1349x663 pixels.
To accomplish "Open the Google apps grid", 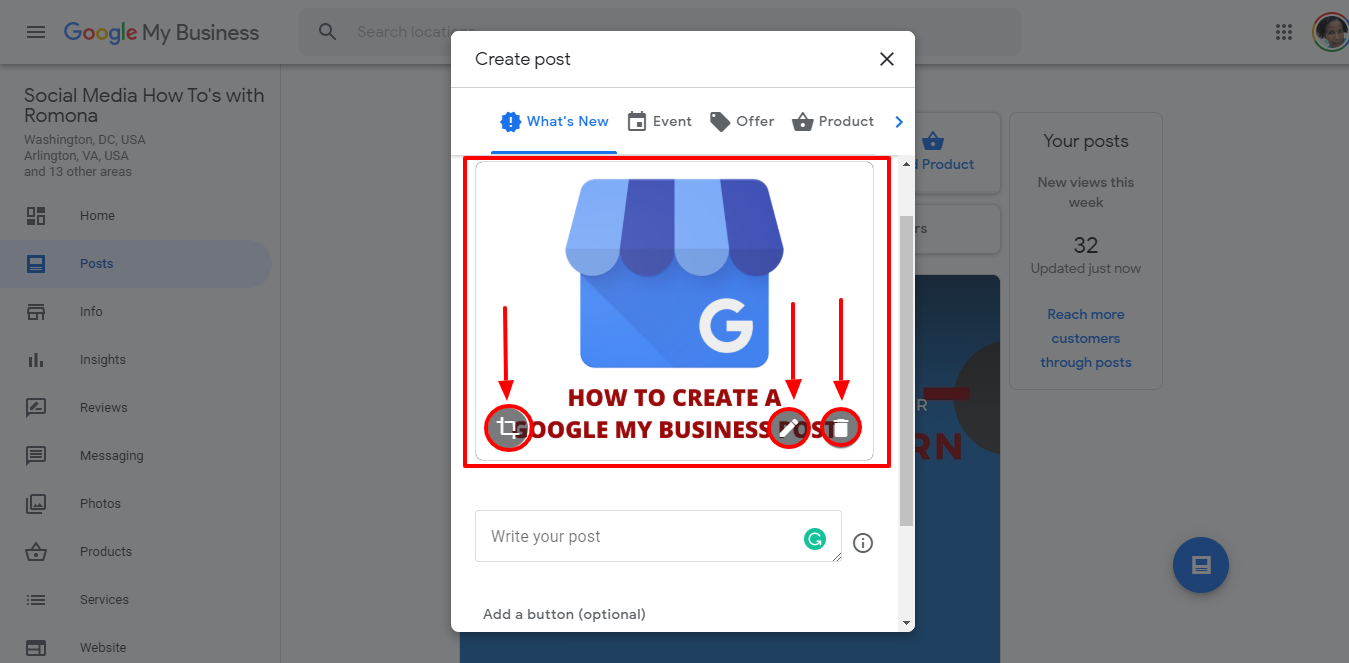I will click(1284, 32).
